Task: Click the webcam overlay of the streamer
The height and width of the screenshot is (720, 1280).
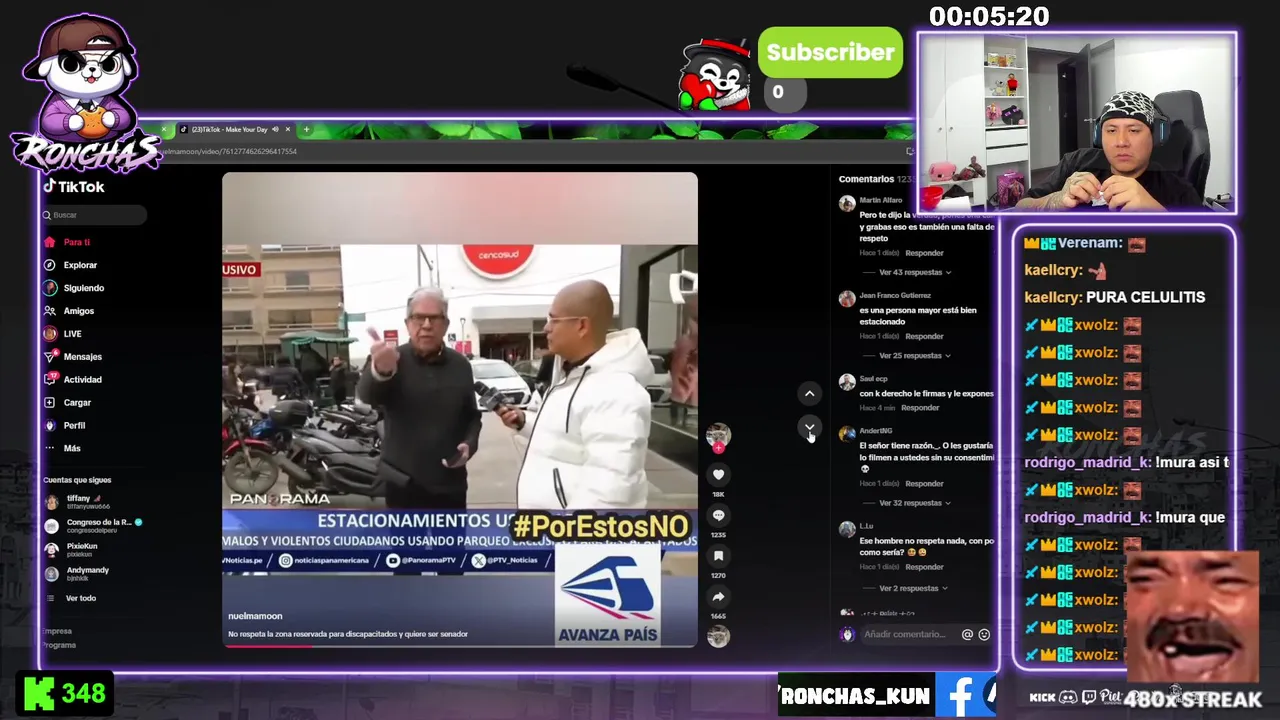Action: point(1077,123)
